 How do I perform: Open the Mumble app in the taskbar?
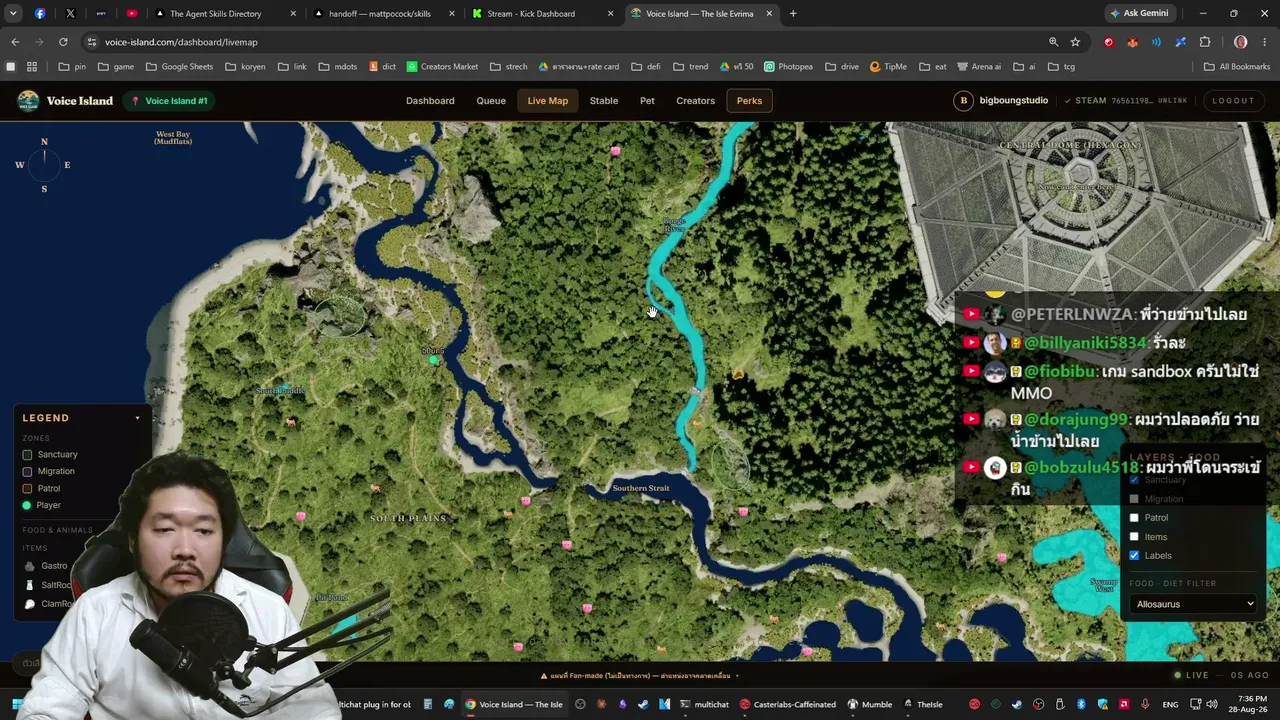tap(868, 704)
